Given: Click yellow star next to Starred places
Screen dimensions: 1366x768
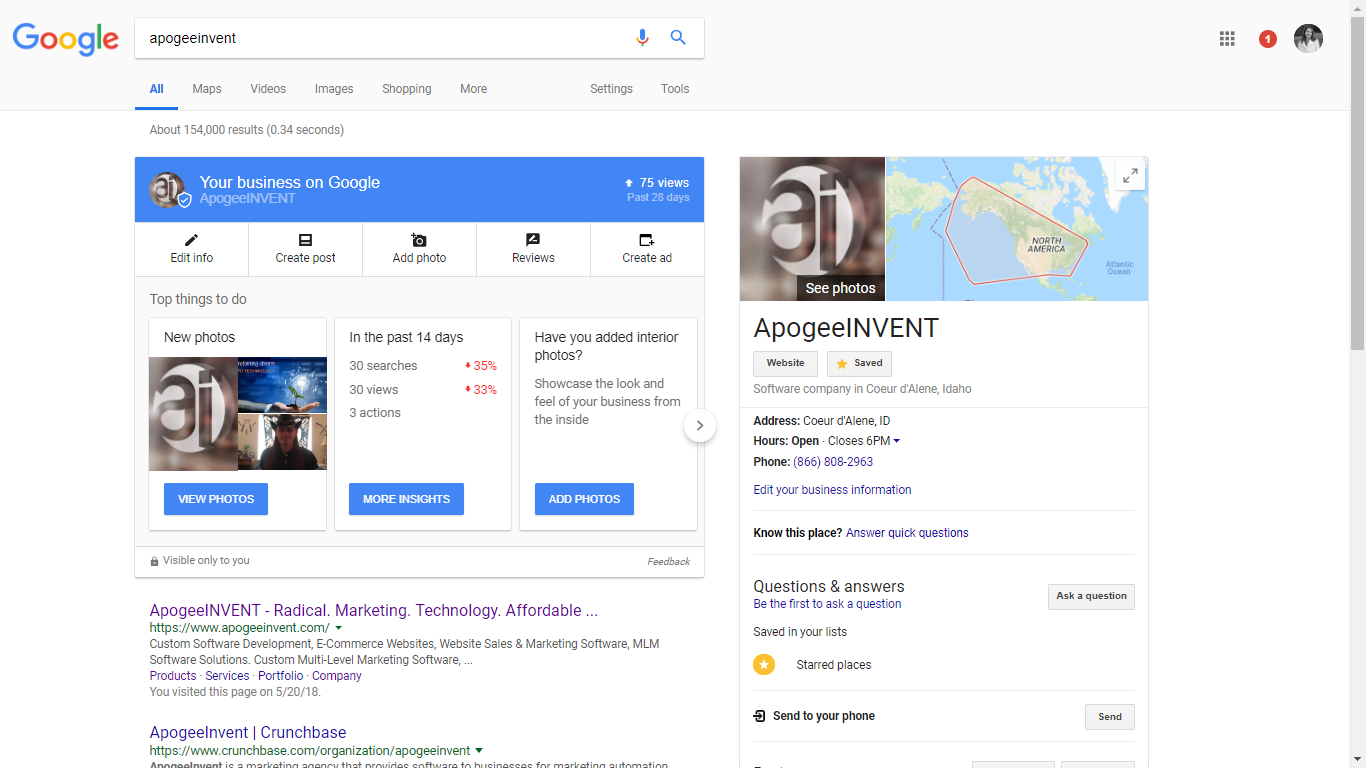Looking at the screenshot, I should [764, 664].
